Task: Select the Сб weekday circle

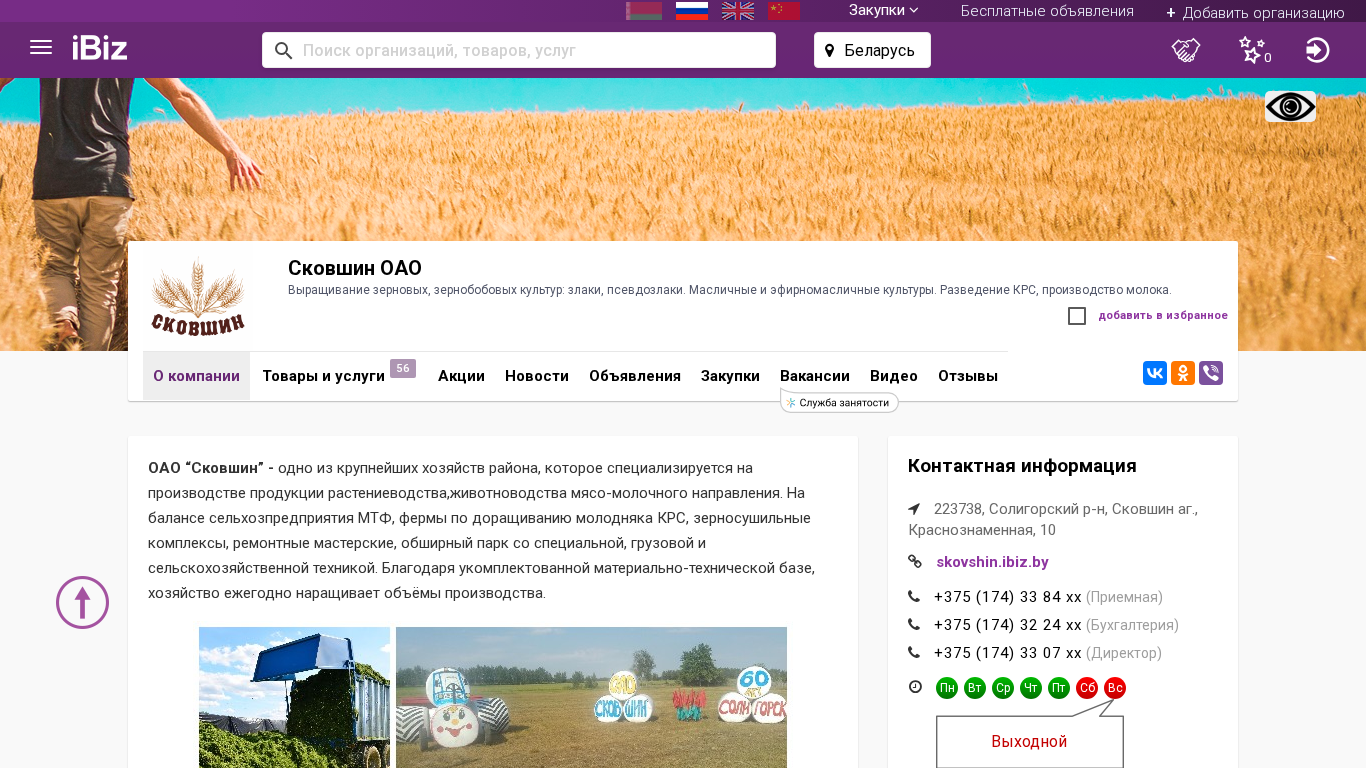Action: pos(1087,688)
